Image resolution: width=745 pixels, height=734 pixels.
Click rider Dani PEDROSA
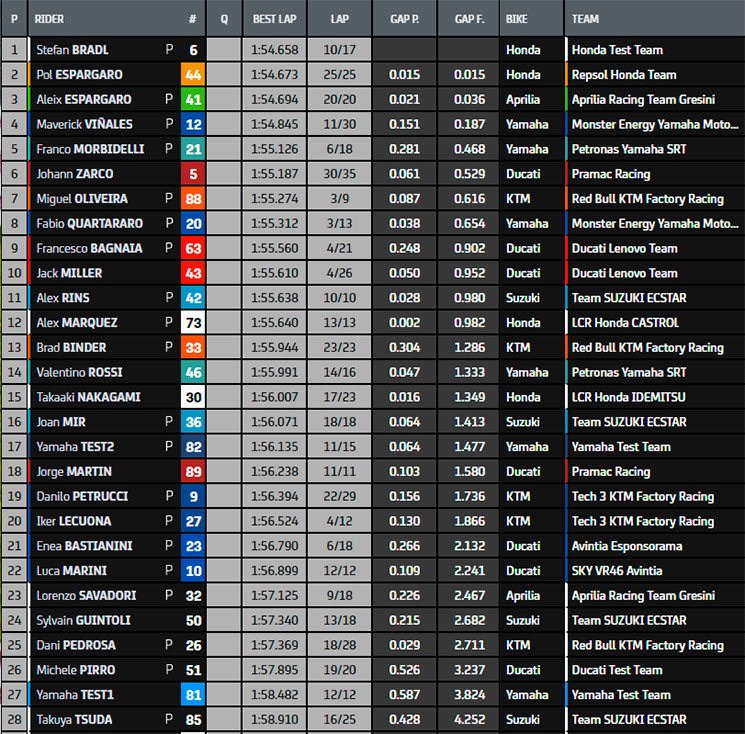tap(76, 645)
